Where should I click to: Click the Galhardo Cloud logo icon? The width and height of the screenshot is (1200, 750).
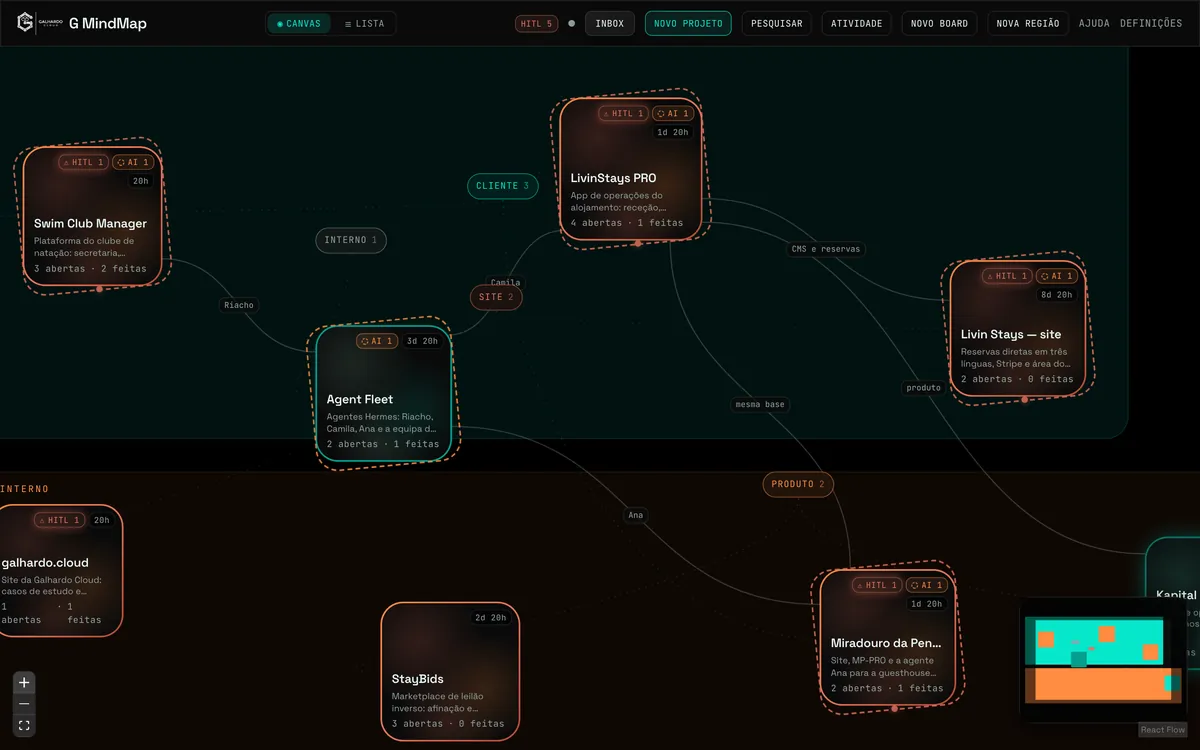point(25,22)
